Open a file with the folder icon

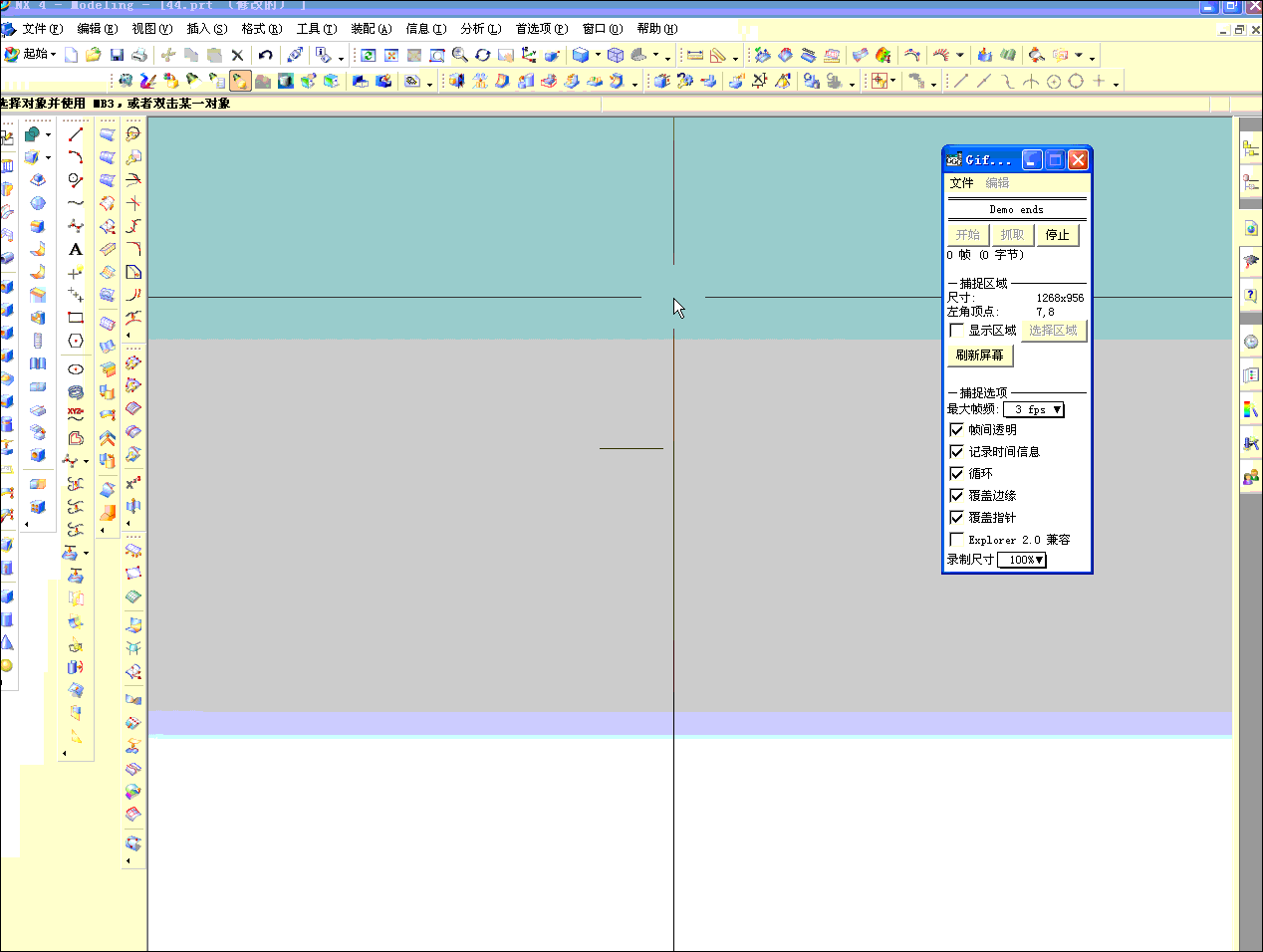(94, 55)
